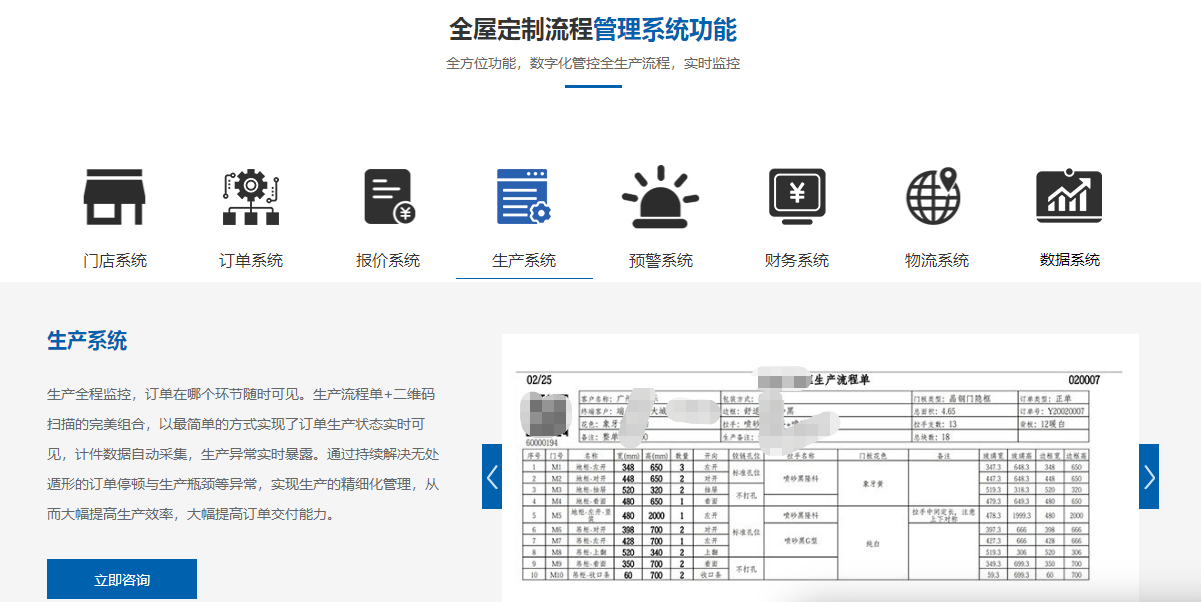Click the 立即咨询 button
The width and height of the screenshot is (1201, 602).
122,580
